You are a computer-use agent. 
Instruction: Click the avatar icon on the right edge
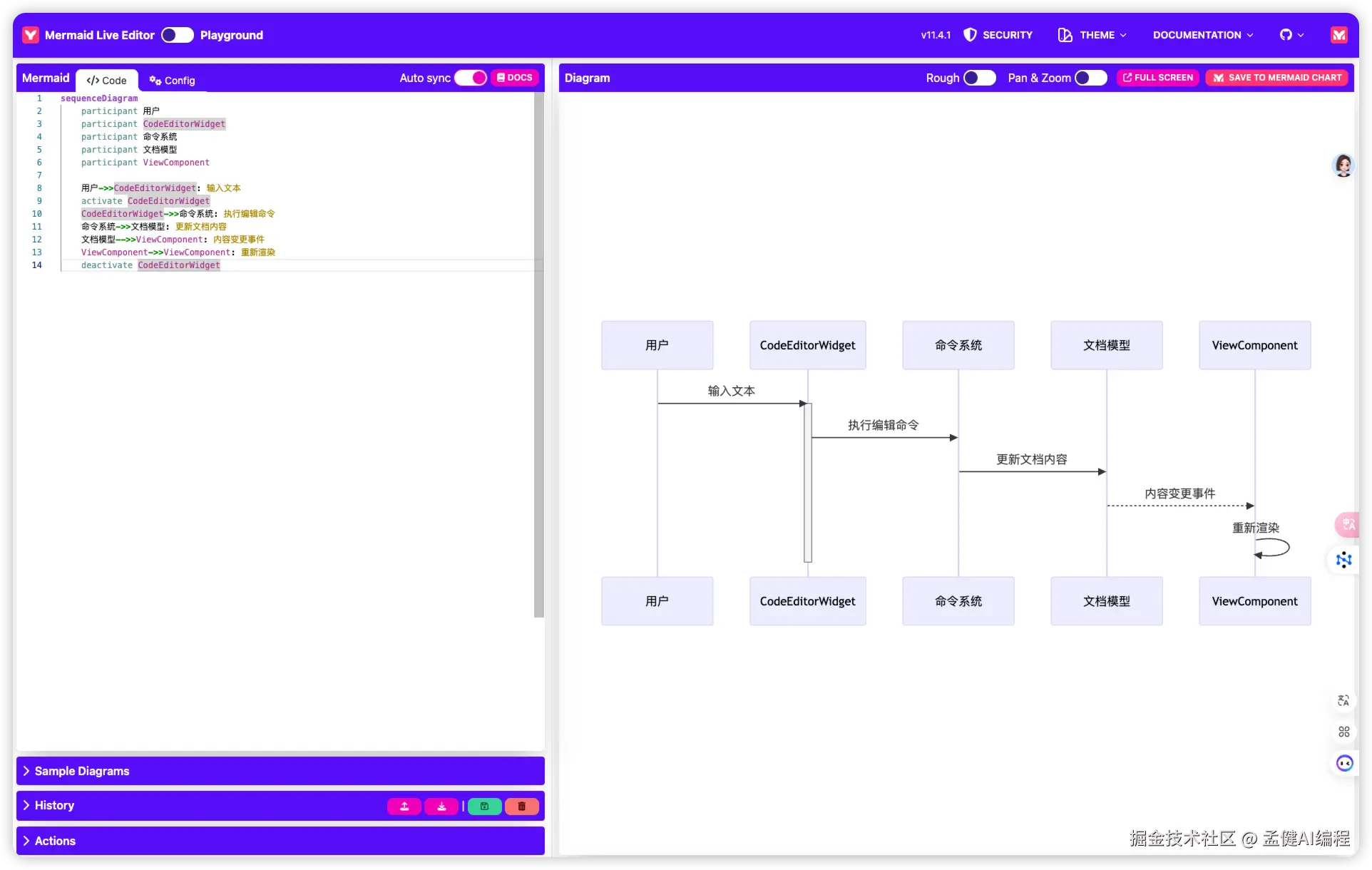pyautogui.click(x=1343, y=165)
